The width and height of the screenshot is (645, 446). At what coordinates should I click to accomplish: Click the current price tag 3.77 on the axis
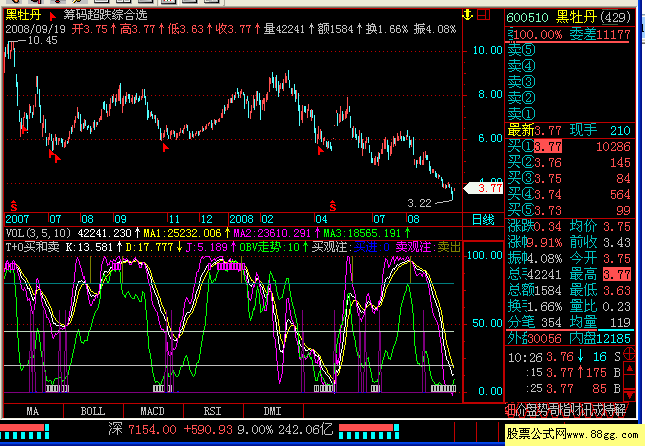[x=484, y=188]
